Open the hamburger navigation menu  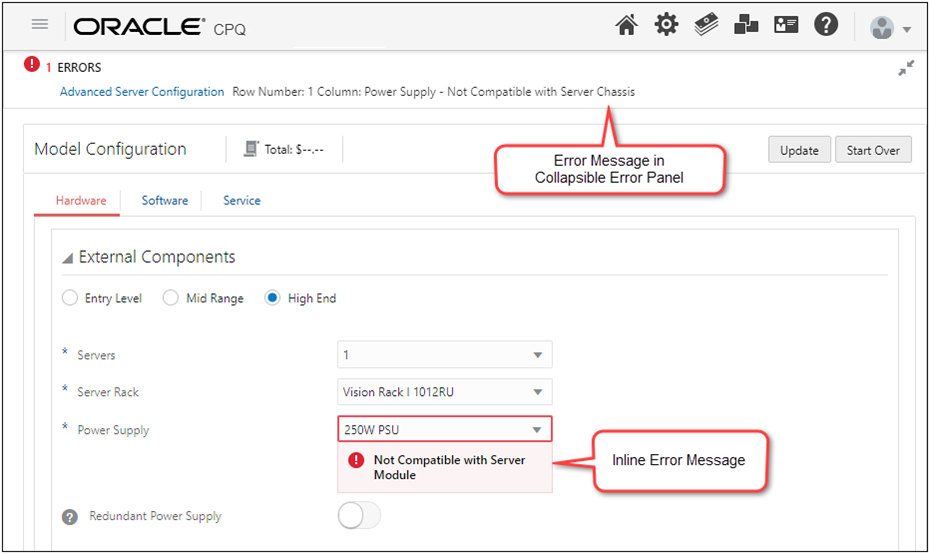click(40, 24)
